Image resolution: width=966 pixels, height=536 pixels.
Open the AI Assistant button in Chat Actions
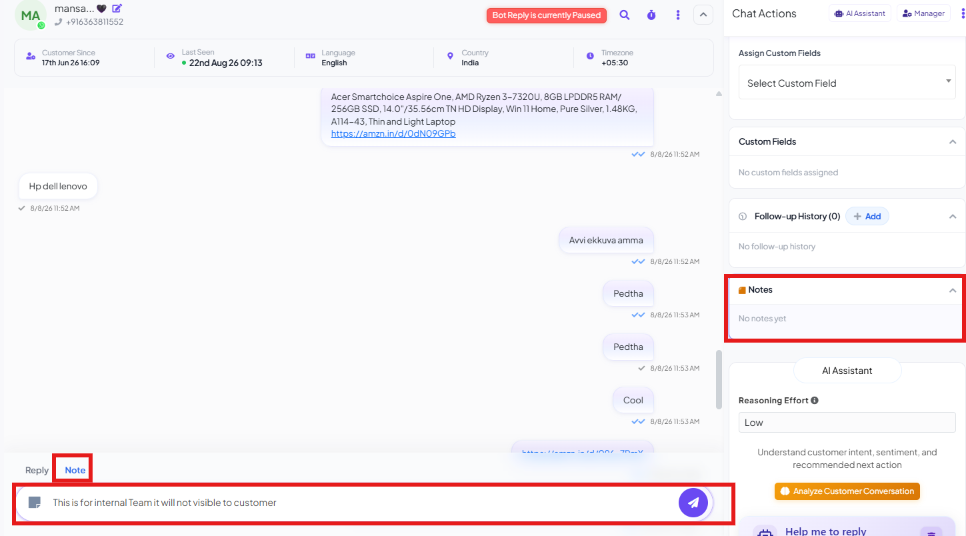pos(859,14)
